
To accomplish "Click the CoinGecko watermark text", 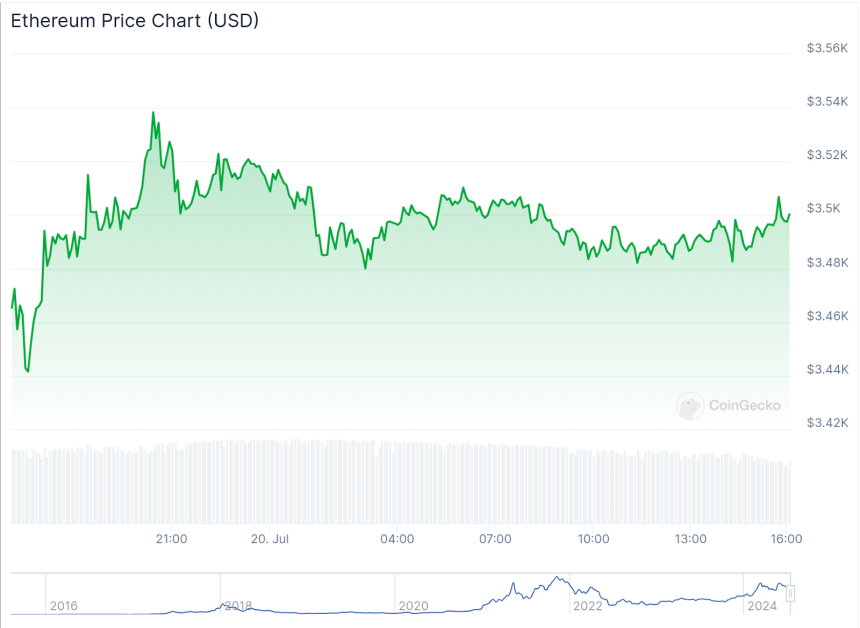I will pos(744,405).
